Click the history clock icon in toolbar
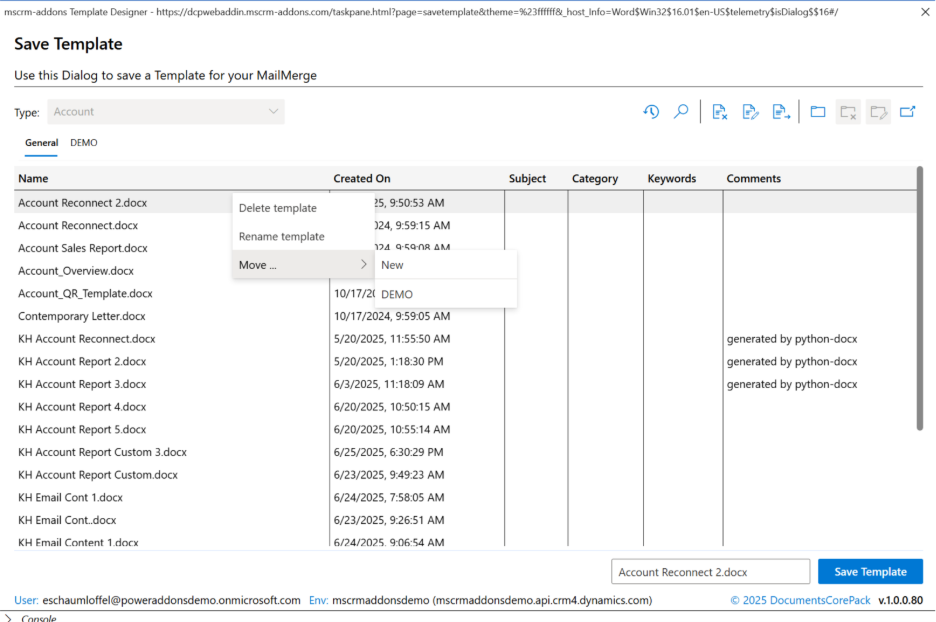 point(651,112)
